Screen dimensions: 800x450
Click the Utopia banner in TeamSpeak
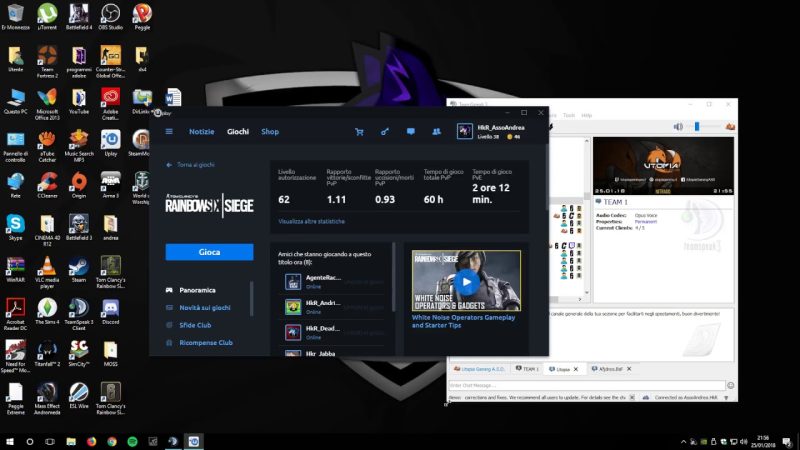pyautogui.click(x=663, y=166)
